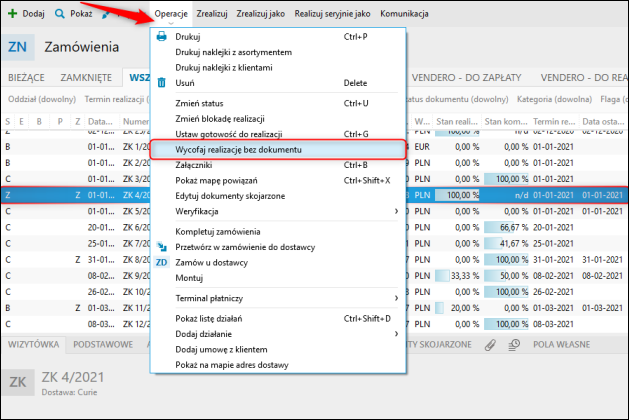Sort by Stan reali... column header
629x420 pixels.
click(457, 122)
